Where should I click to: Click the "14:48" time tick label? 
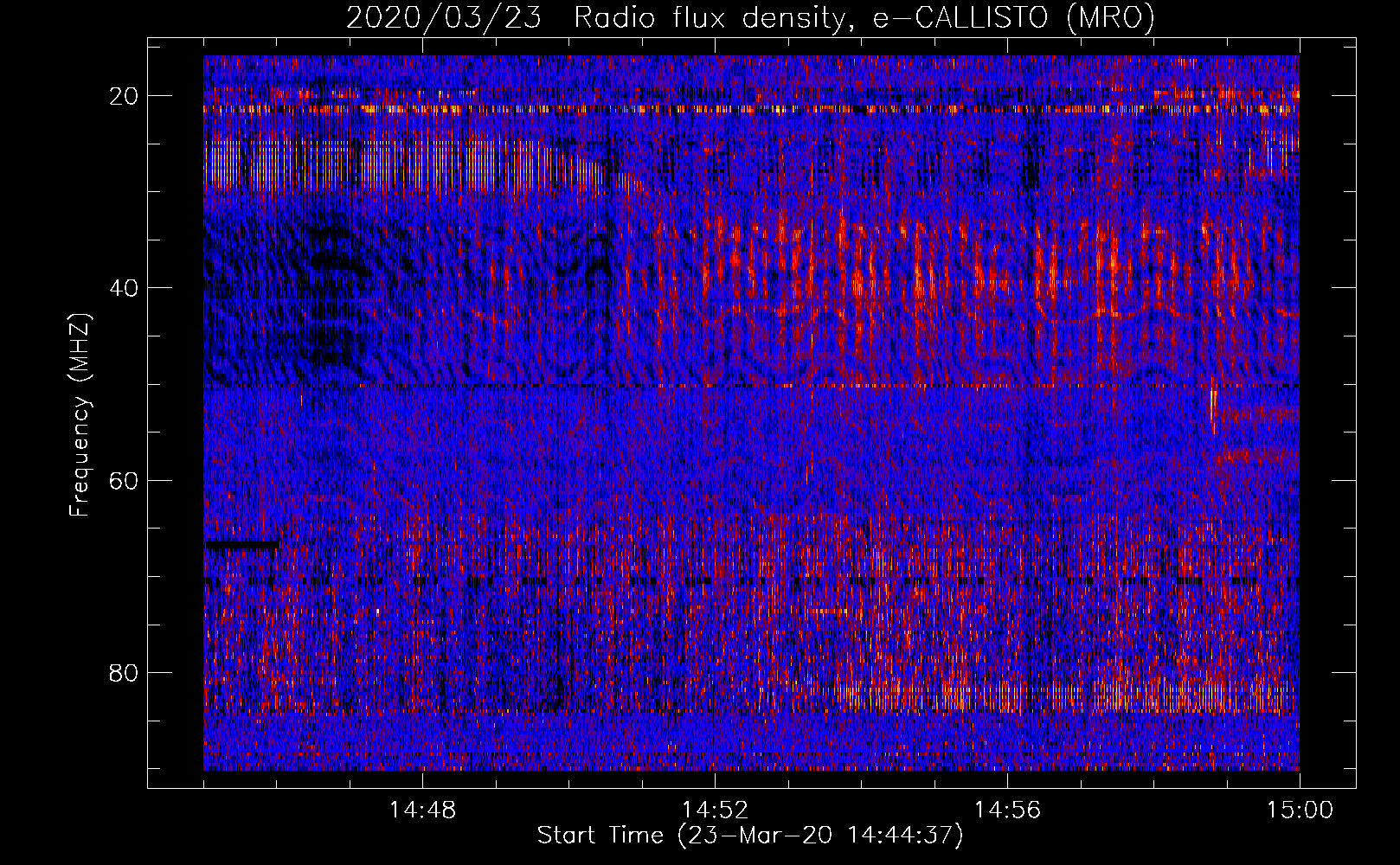[x=422, y=811]
